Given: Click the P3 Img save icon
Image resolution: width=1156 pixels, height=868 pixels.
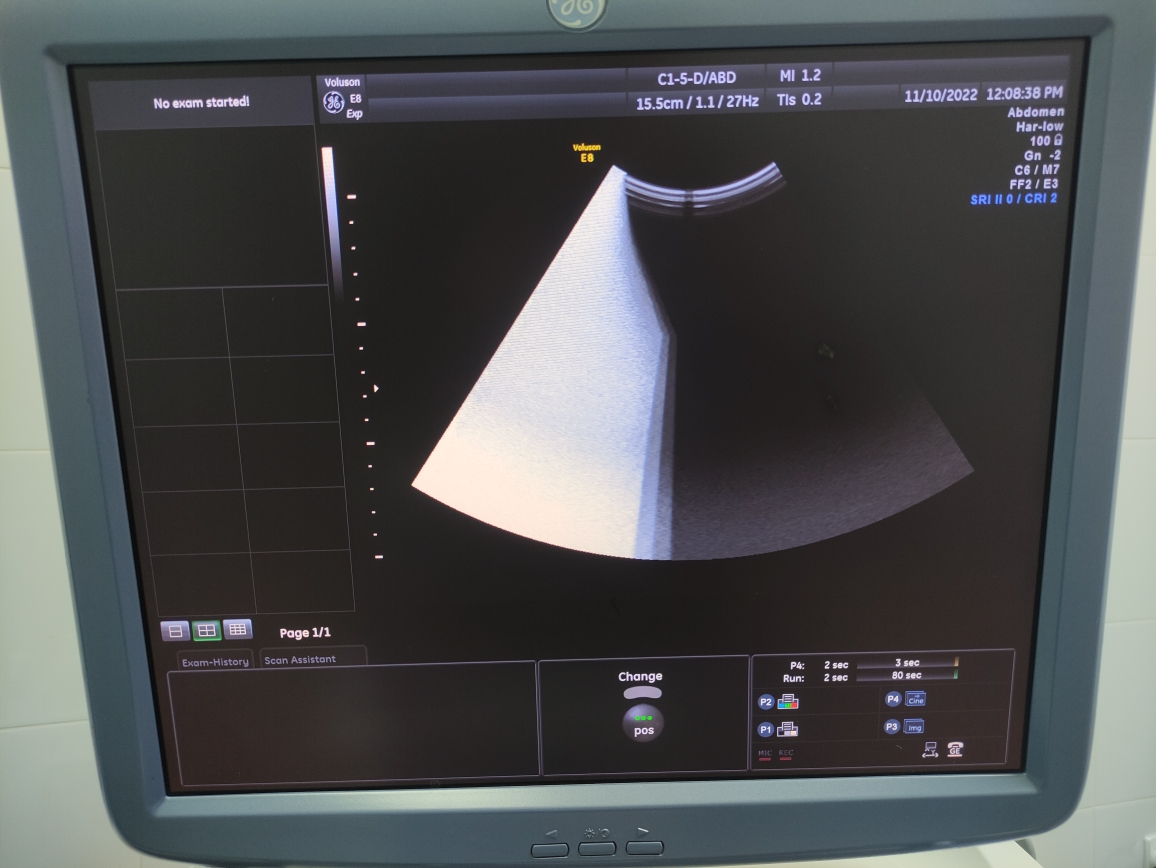Looking at the screenshot, I should (914, 727).
